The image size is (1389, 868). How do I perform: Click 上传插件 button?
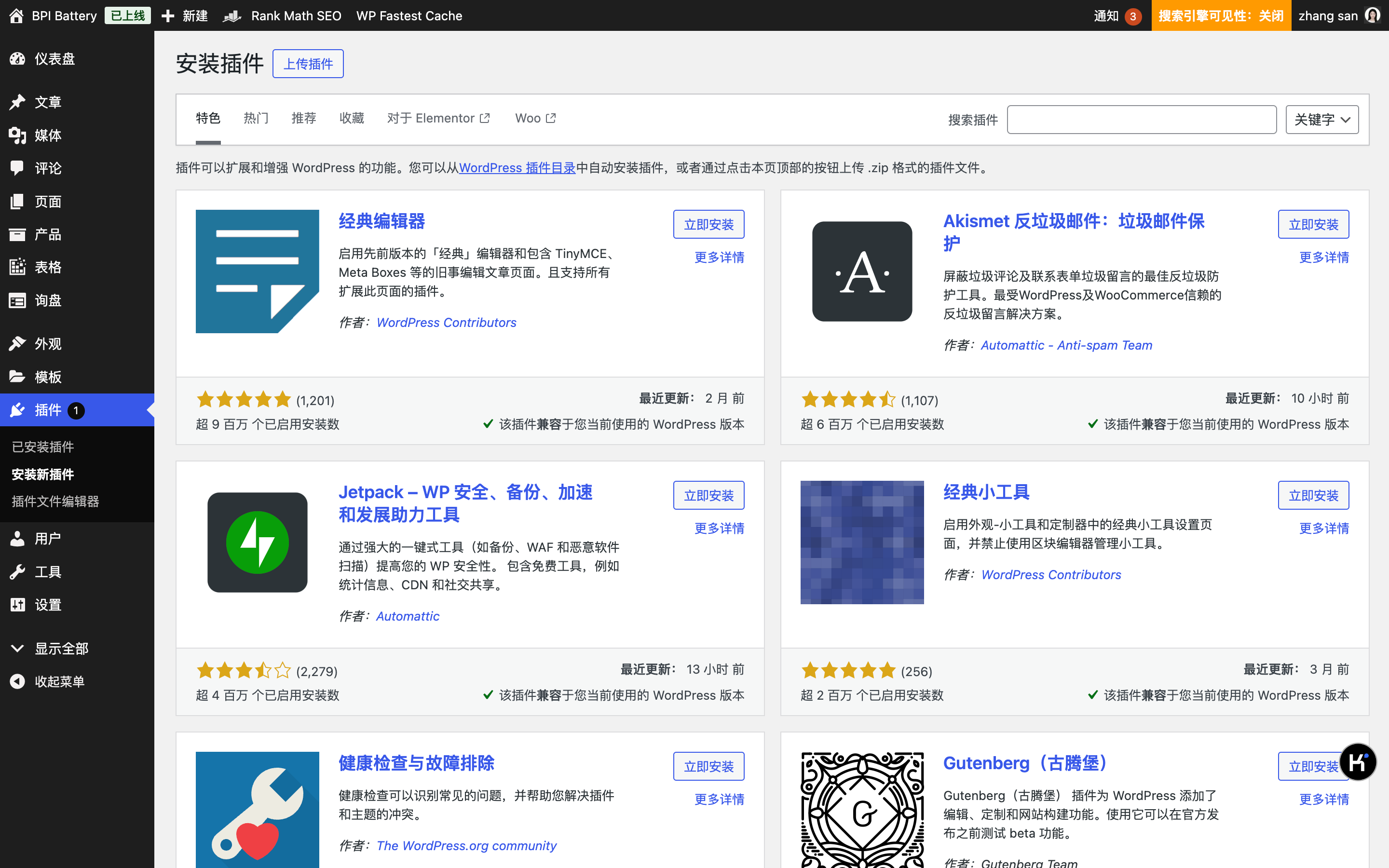point(308,64)
